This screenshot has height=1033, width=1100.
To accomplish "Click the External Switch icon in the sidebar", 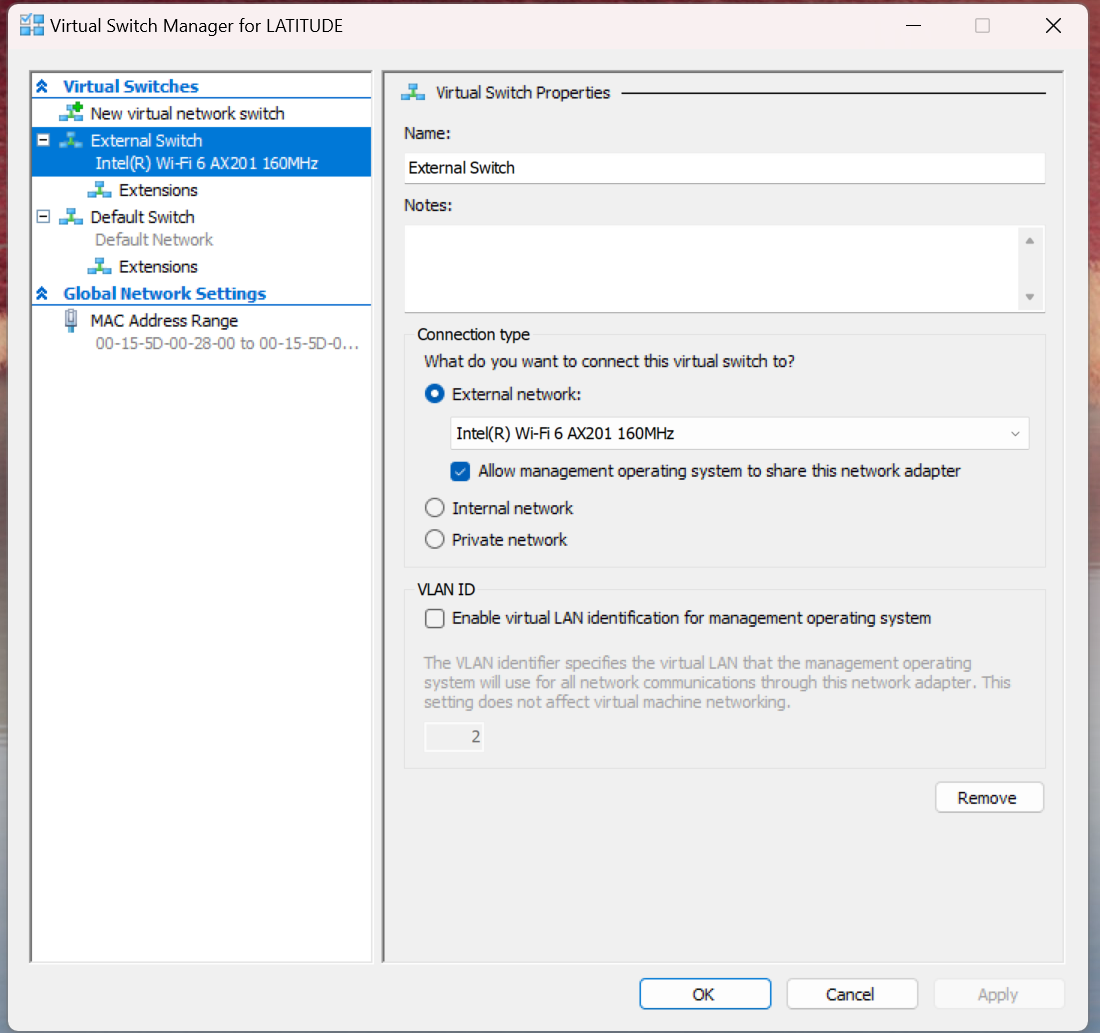I will point(73,140).
